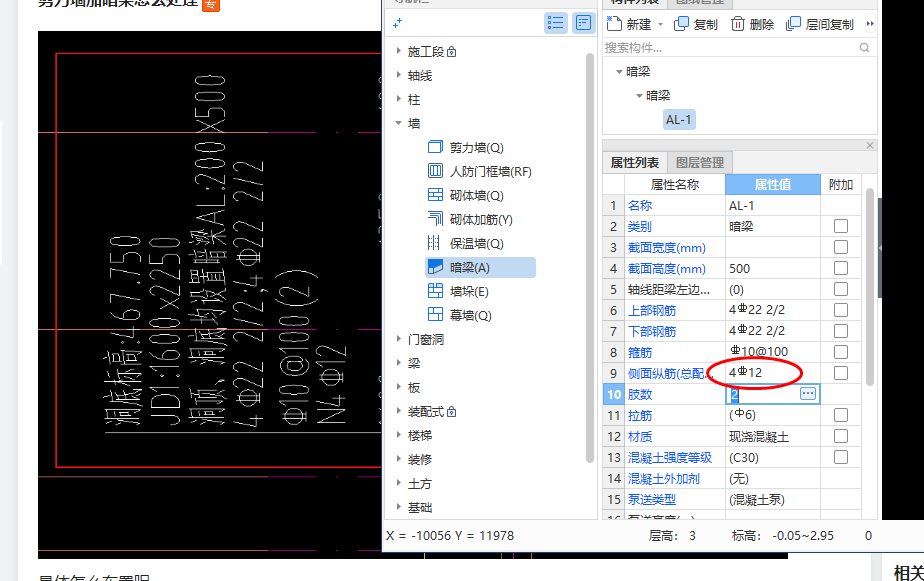
Task: Click the 层间复制 copy between floors icon
Action: tap(793, 24)
